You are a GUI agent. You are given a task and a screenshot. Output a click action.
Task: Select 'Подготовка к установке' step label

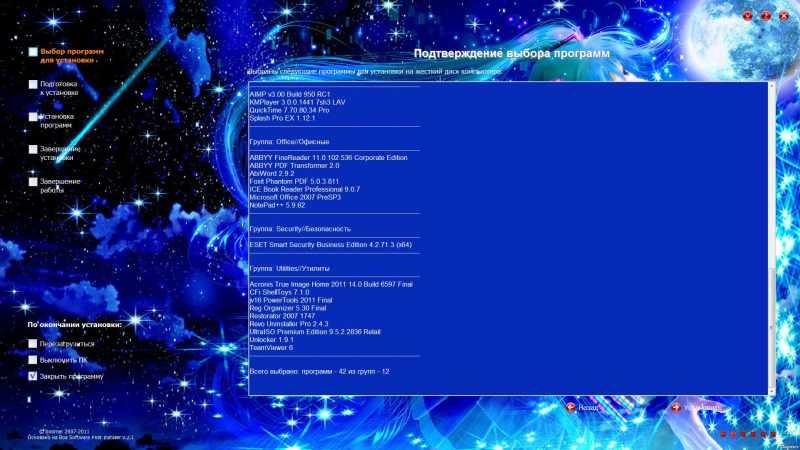[59, 88]
